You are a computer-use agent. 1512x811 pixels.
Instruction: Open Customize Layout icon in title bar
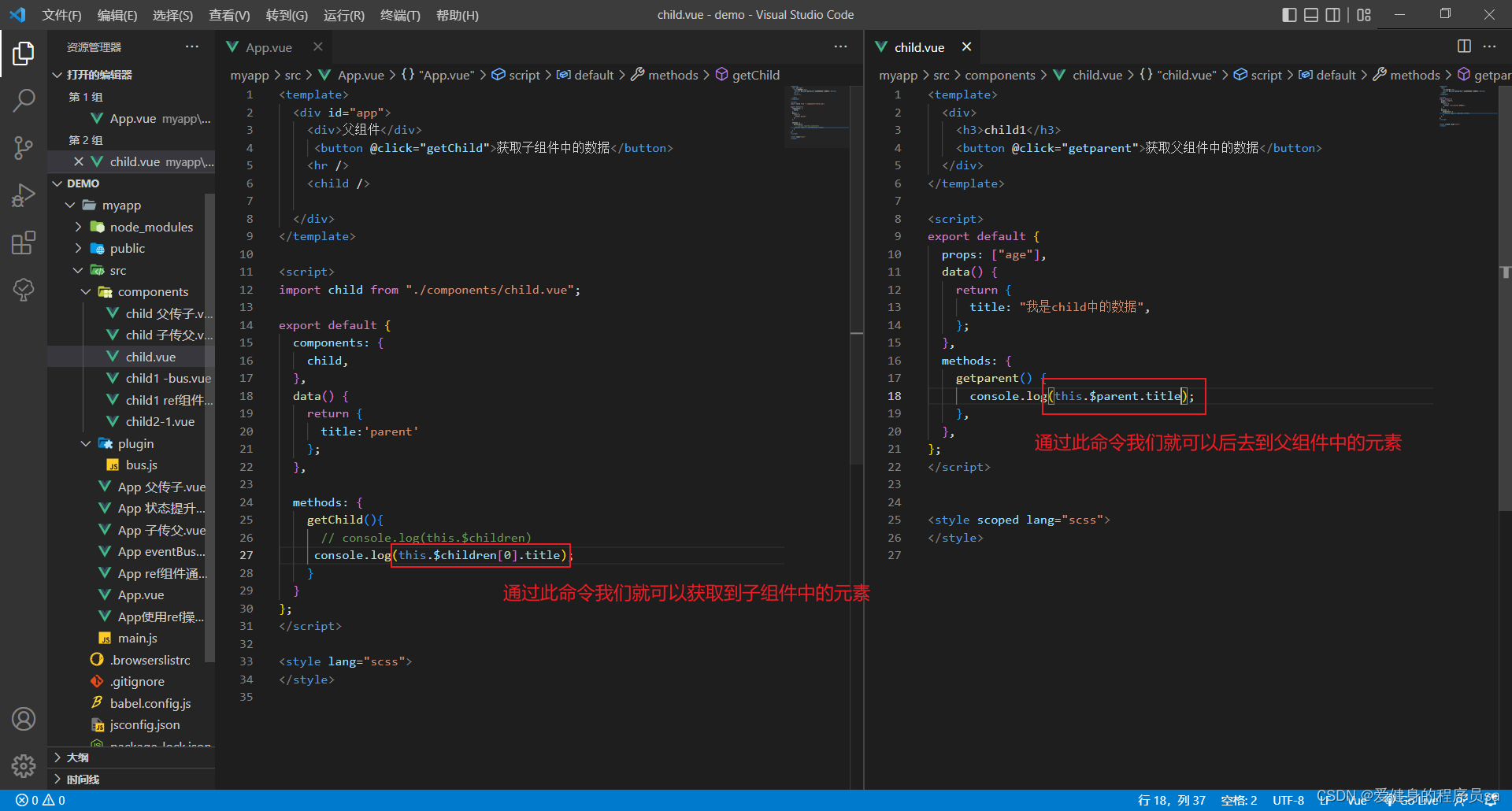[1364, 15]
